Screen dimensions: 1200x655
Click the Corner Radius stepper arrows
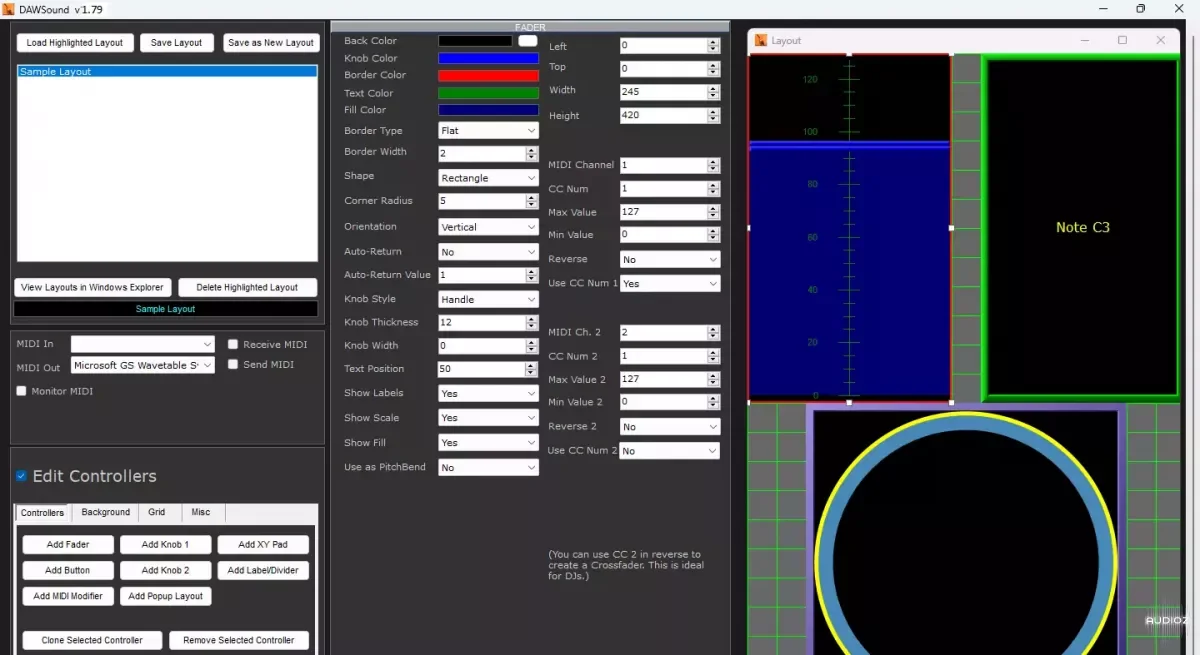pos(532,201)
